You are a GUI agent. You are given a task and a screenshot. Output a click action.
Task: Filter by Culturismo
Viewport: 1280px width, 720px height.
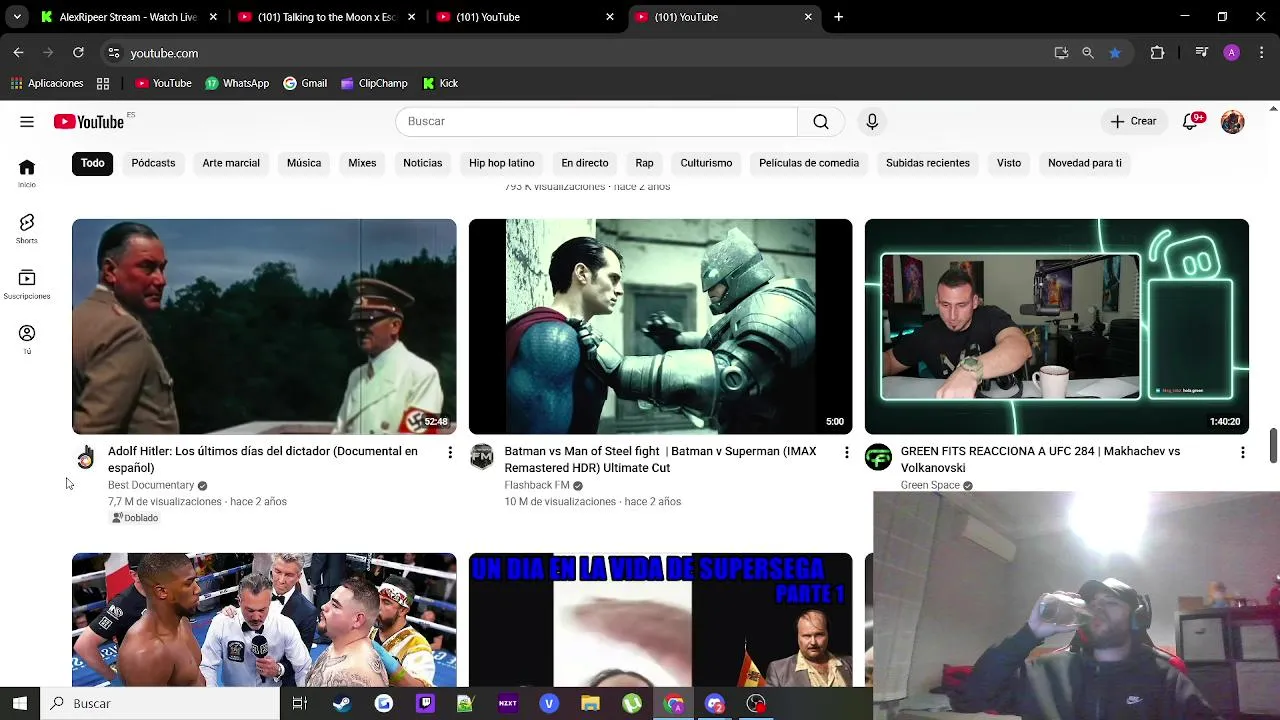click(706, 163)
